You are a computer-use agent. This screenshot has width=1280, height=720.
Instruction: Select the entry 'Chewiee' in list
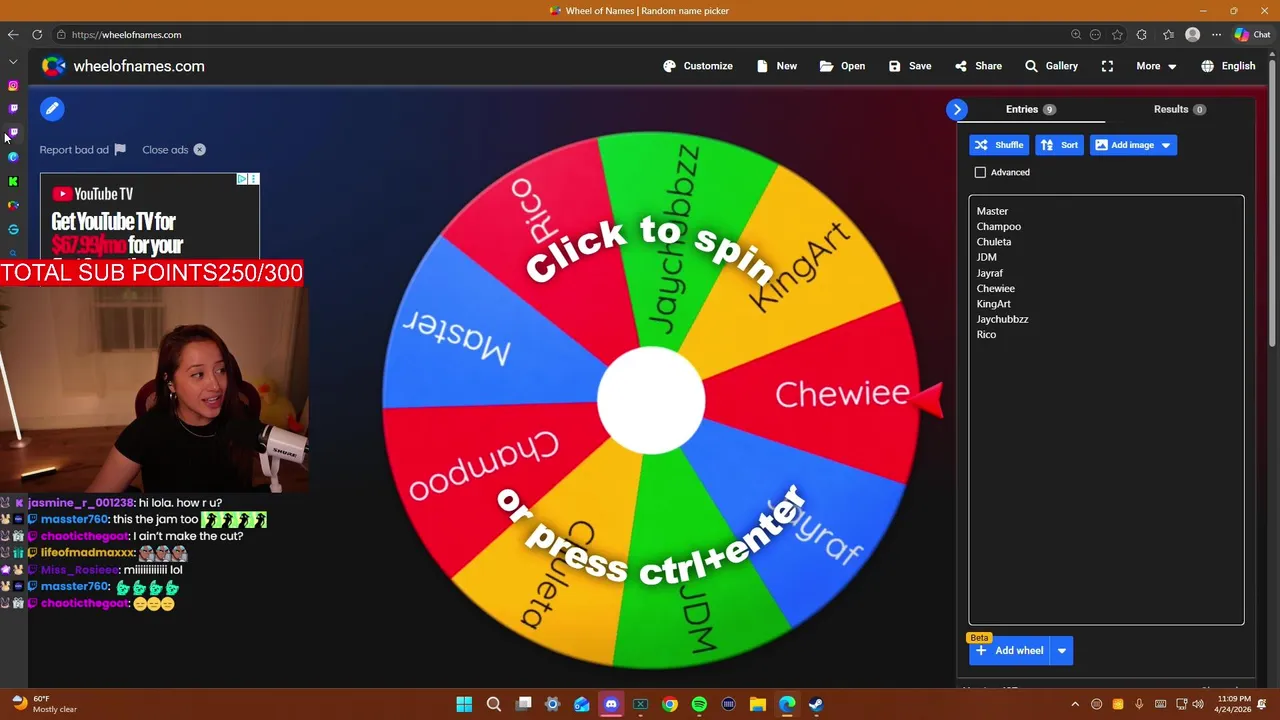(995, 288)
